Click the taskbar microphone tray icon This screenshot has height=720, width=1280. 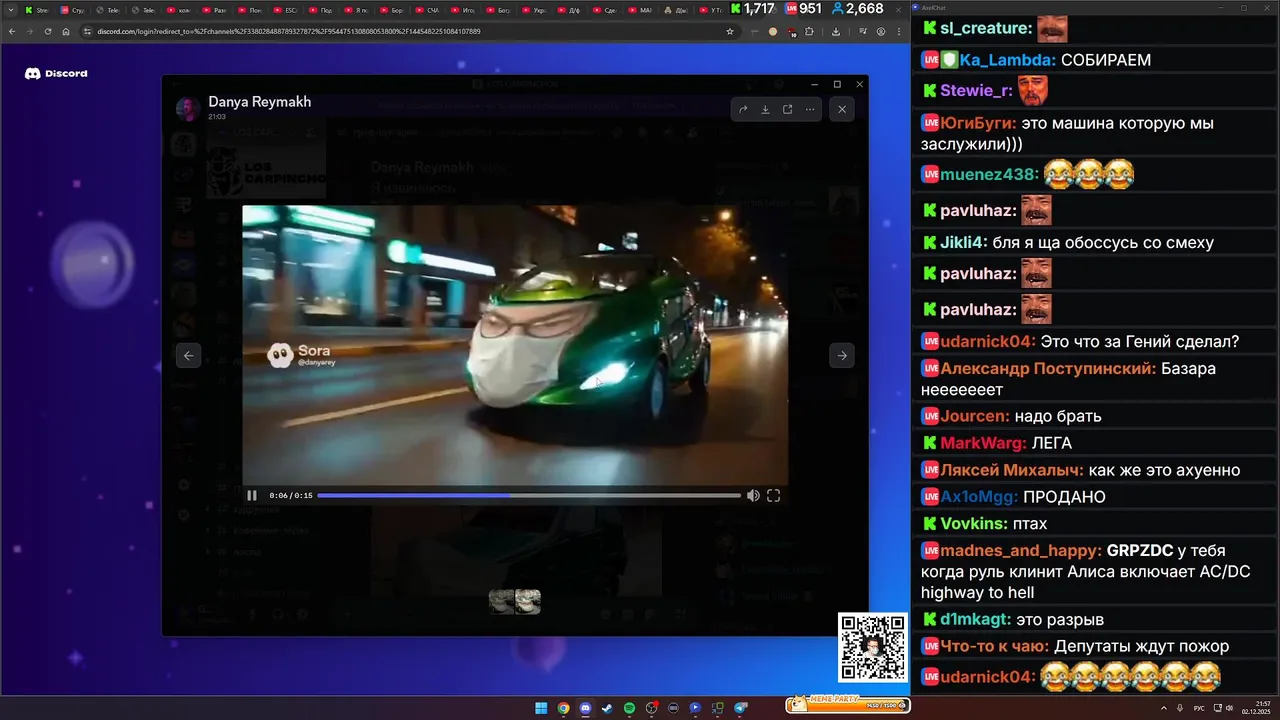click(x=1181, y=708)
